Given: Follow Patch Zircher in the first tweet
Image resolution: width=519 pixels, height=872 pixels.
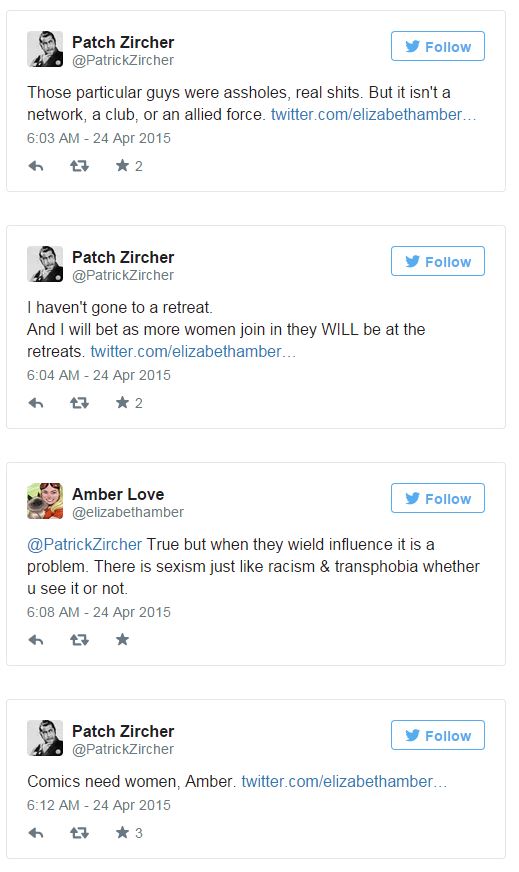Looking at the screenshot, I should pyautogui.click(x=438, y=46).
